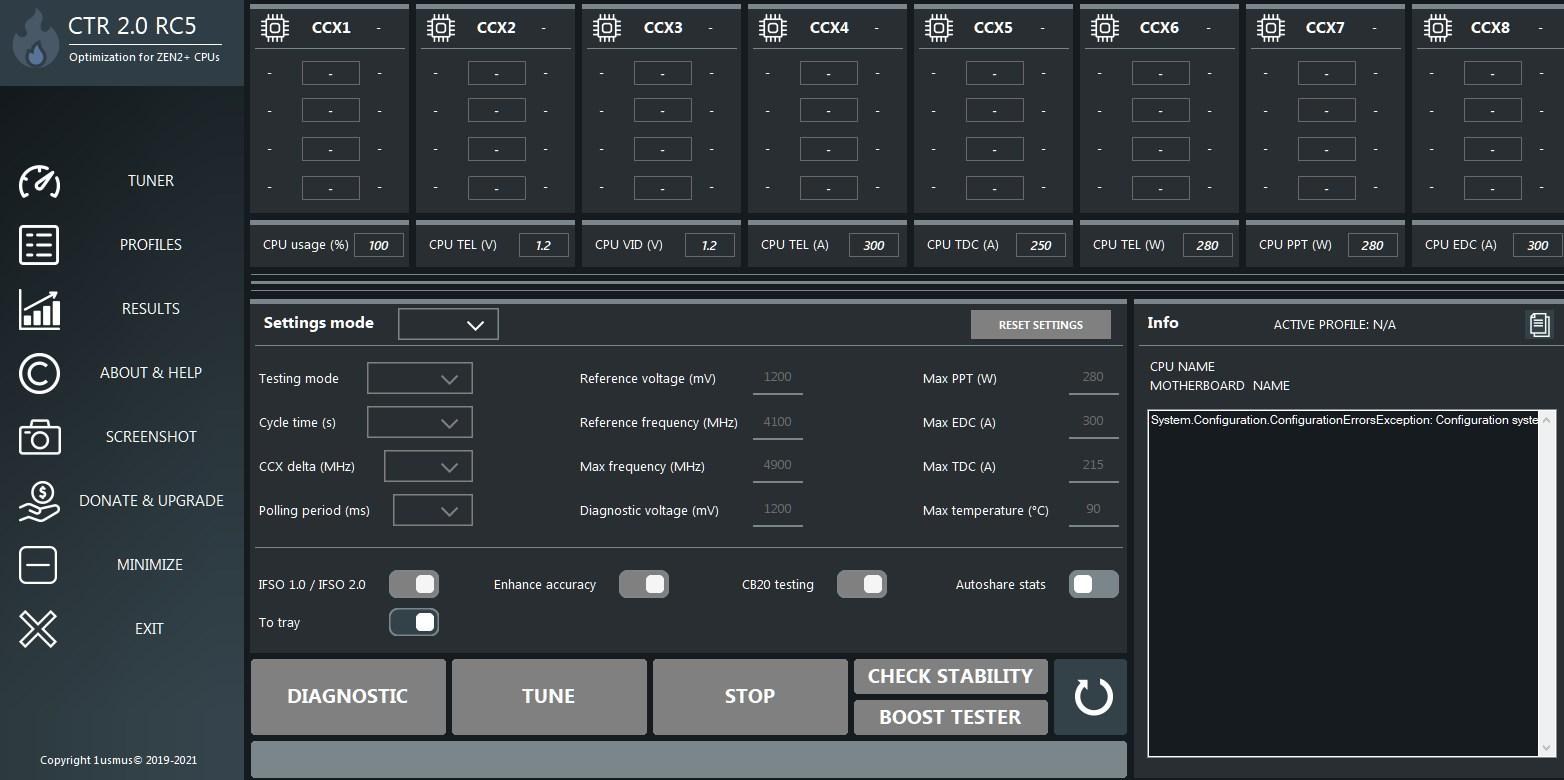Viewport: 1564px width, 780px height.
Task: Expand the Testing mode dropdown
Action: pos(419,378)
